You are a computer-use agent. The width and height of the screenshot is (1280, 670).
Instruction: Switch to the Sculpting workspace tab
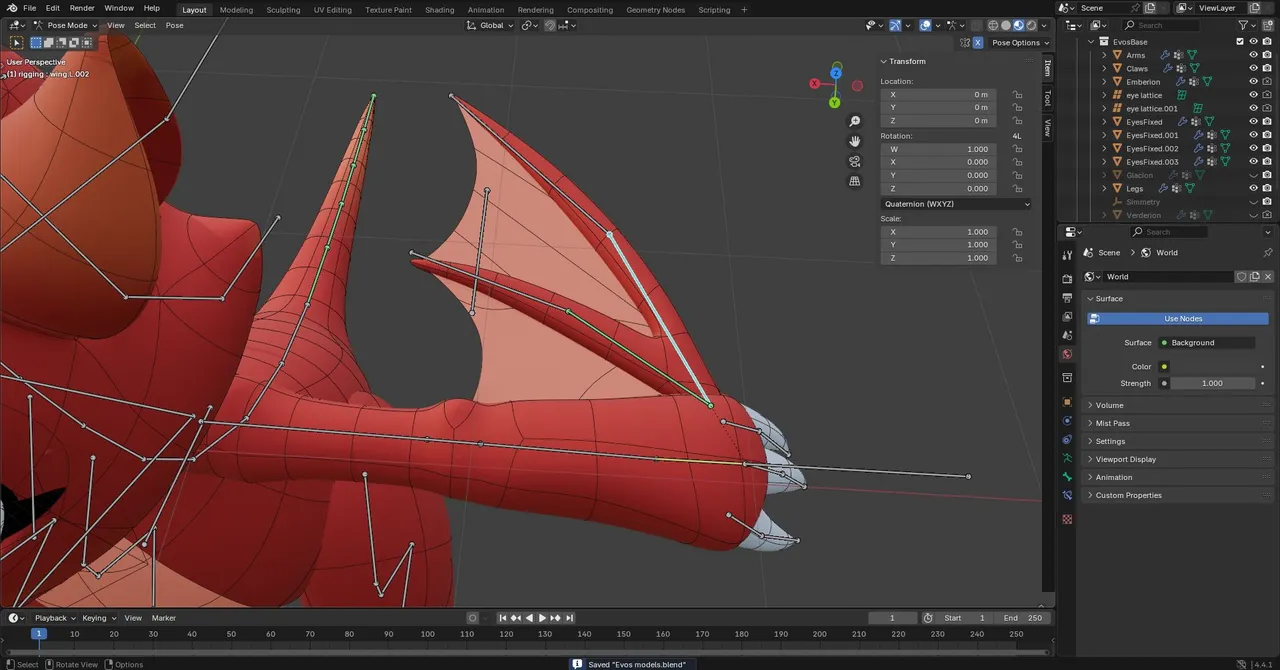pyautogui.click(x=283, y=10)
